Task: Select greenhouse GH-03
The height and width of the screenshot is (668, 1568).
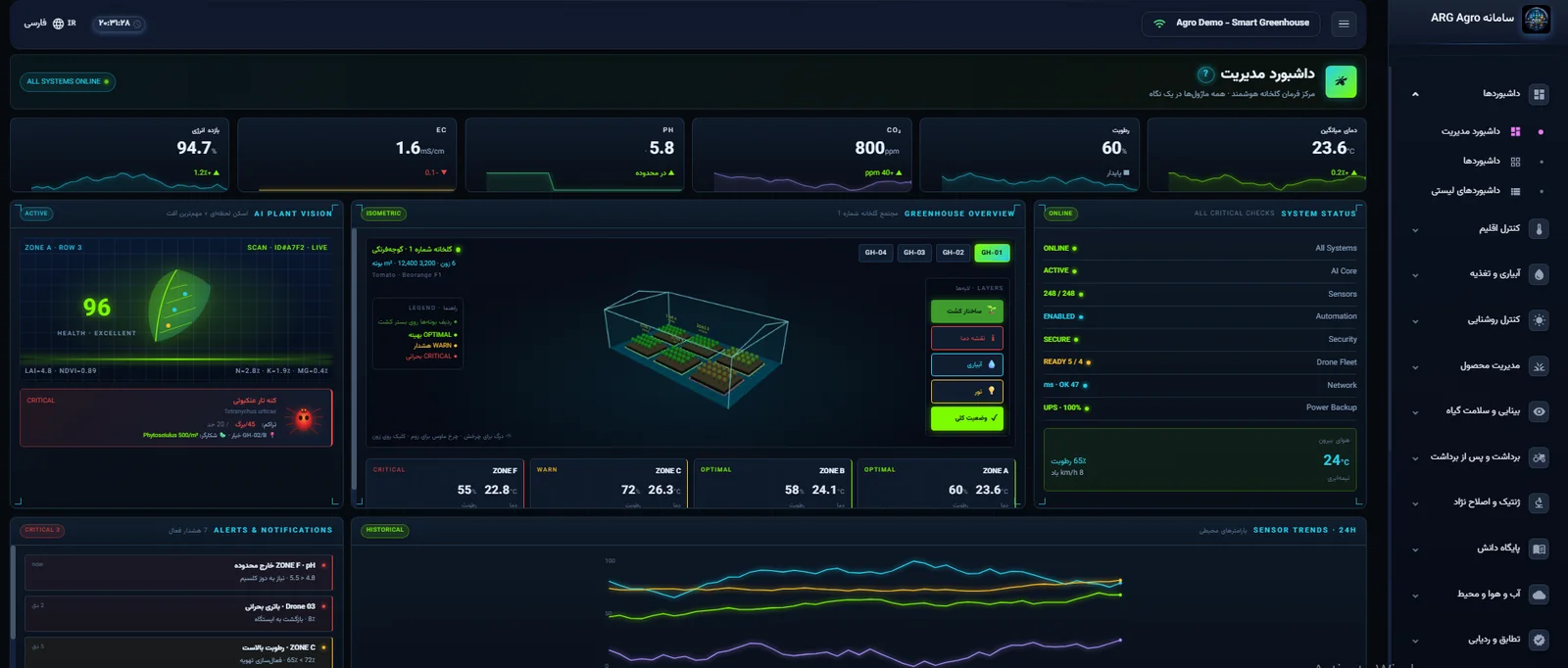Action: [914, 253]
